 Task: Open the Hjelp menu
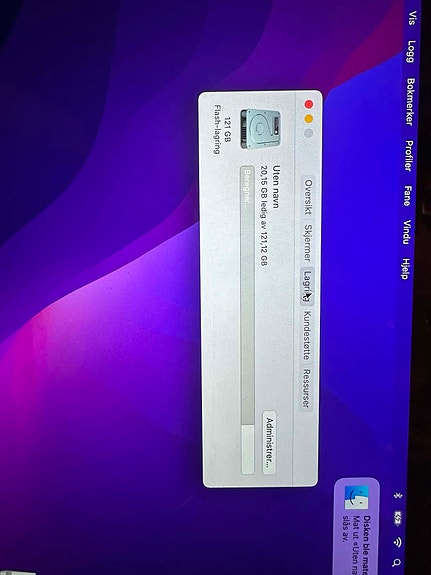[405, 268]
